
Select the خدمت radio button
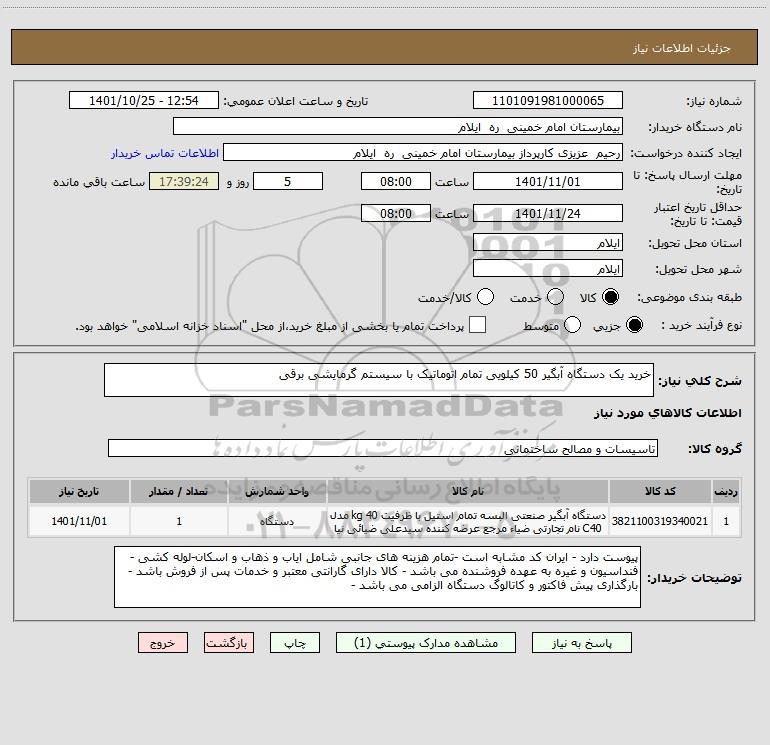click(x=555, y=297)
